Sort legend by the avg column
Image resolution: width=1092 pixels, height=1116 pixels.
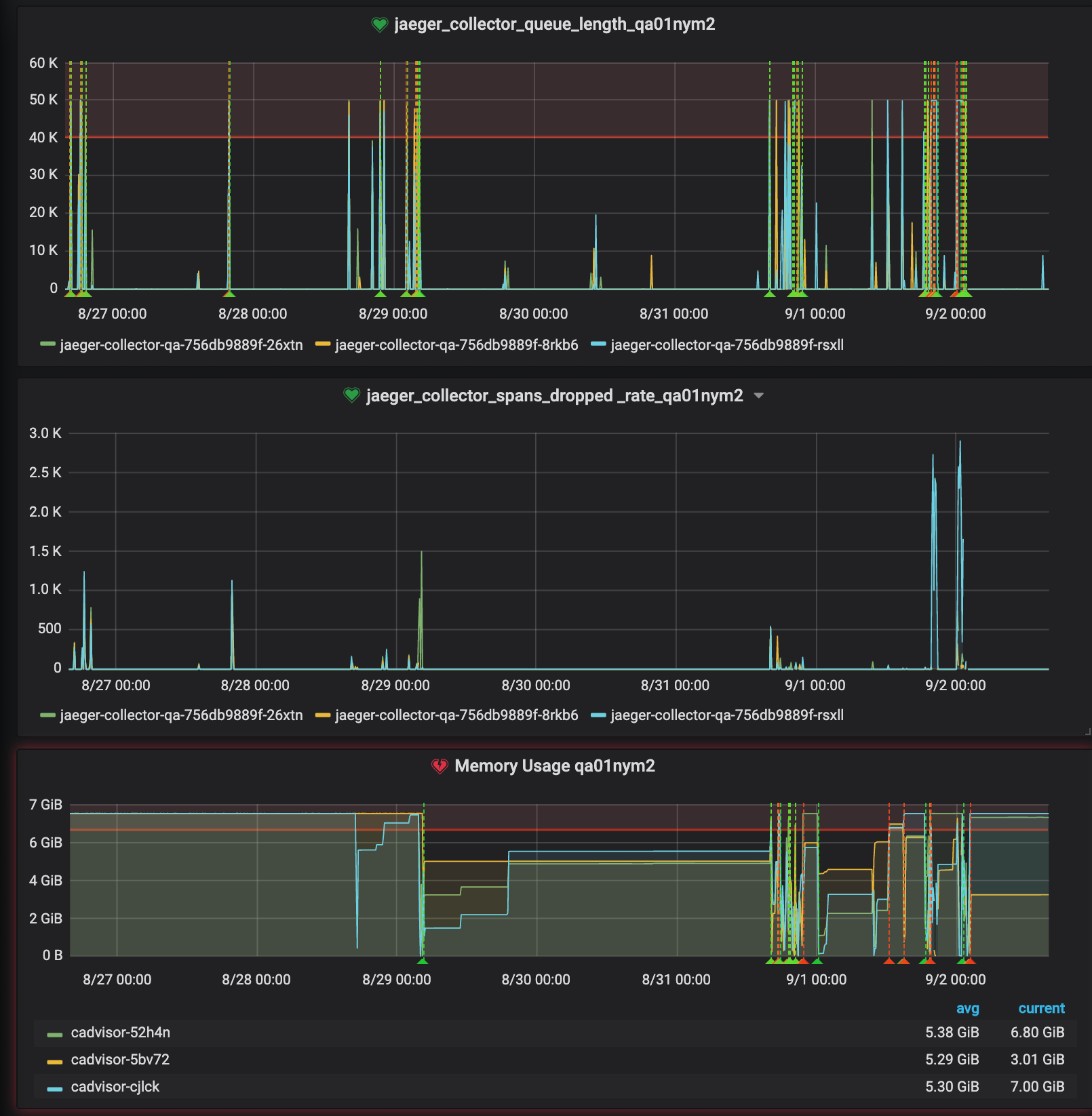click(x=968, y=1009)
